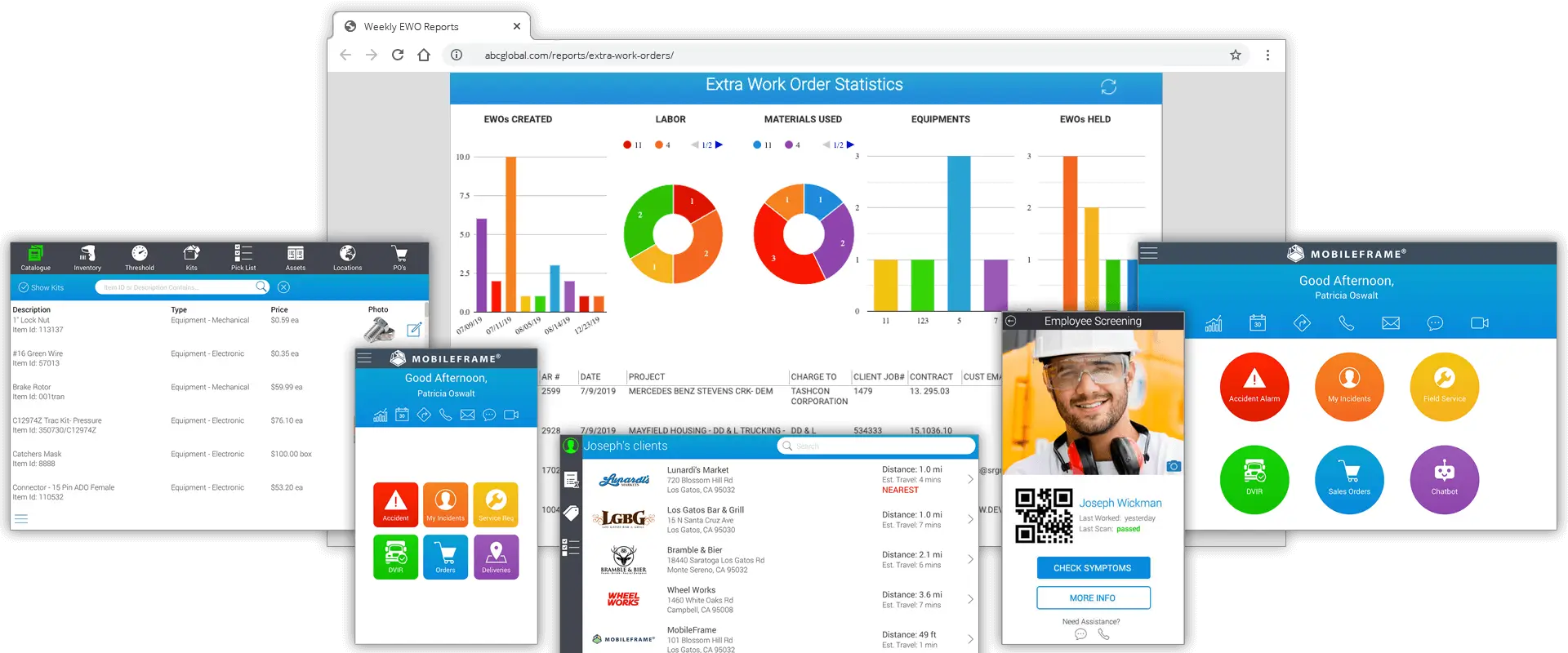Toggle the Show Kits checkbox
The width and height of the screenshot is (1568, 653).
click(x=41, y=287)
